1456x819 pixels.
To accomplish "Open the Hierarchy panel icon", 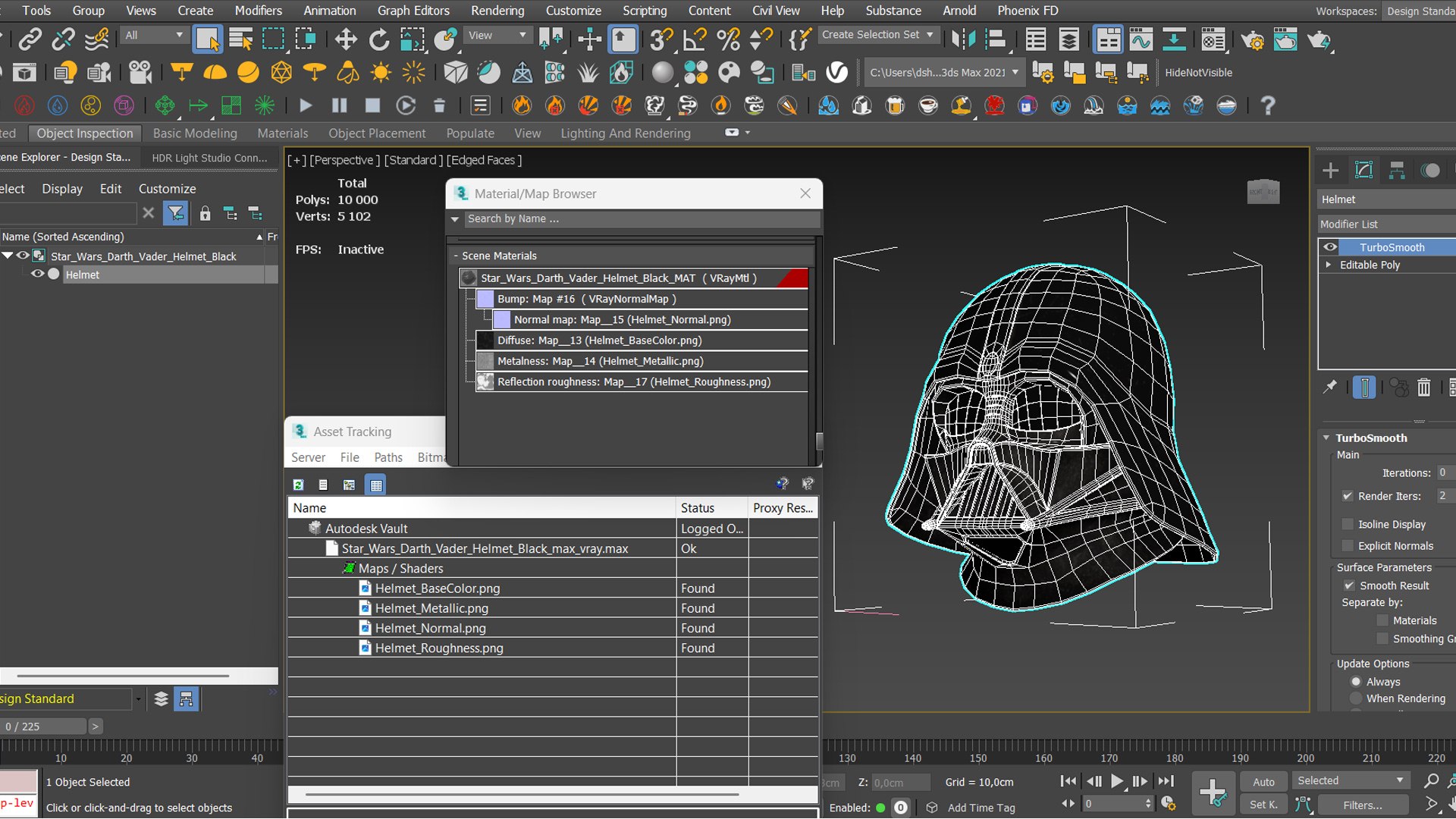I will 1397,170.
